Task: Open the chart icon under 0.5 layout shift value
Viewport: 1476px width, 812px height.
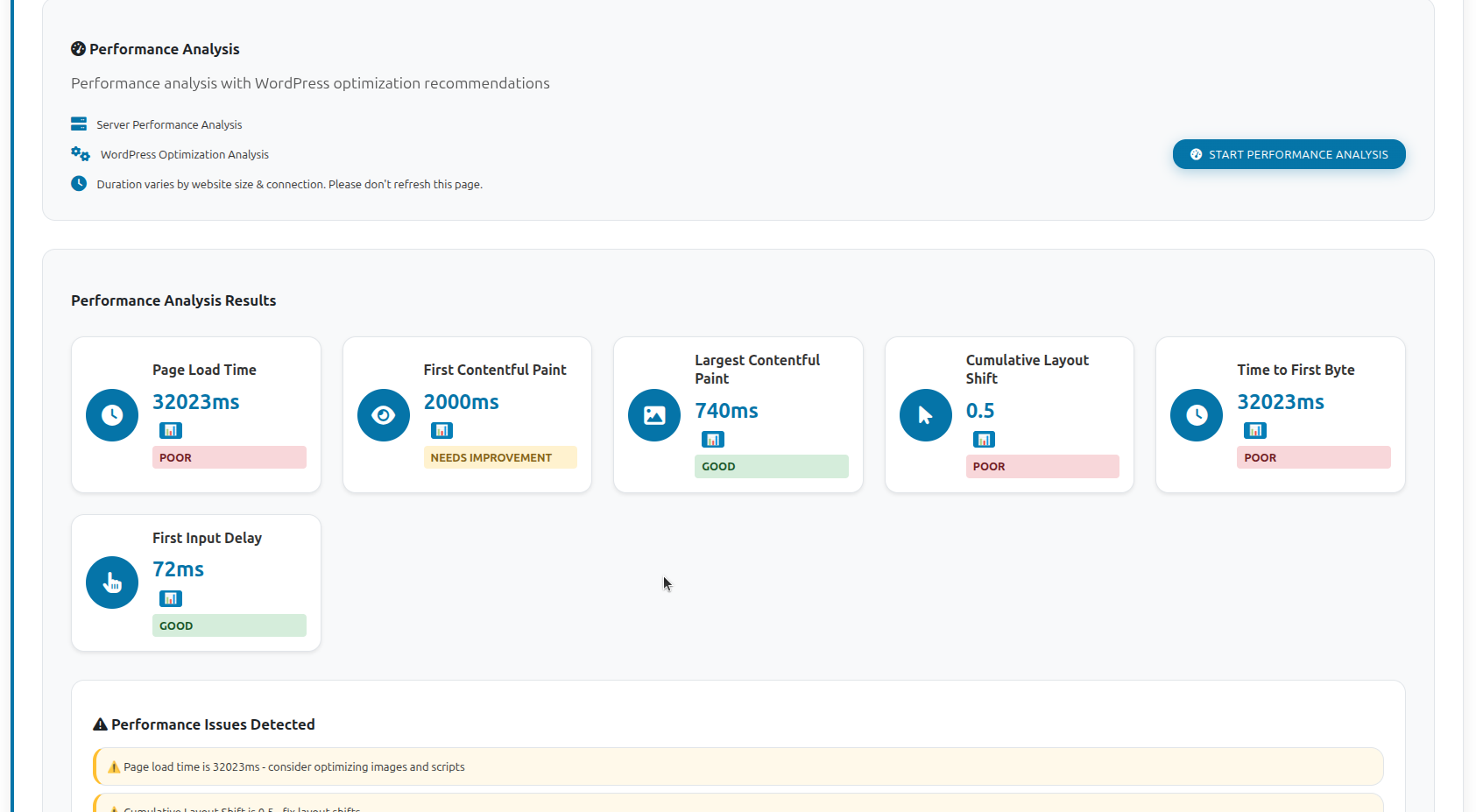Action: coord(985,440)
